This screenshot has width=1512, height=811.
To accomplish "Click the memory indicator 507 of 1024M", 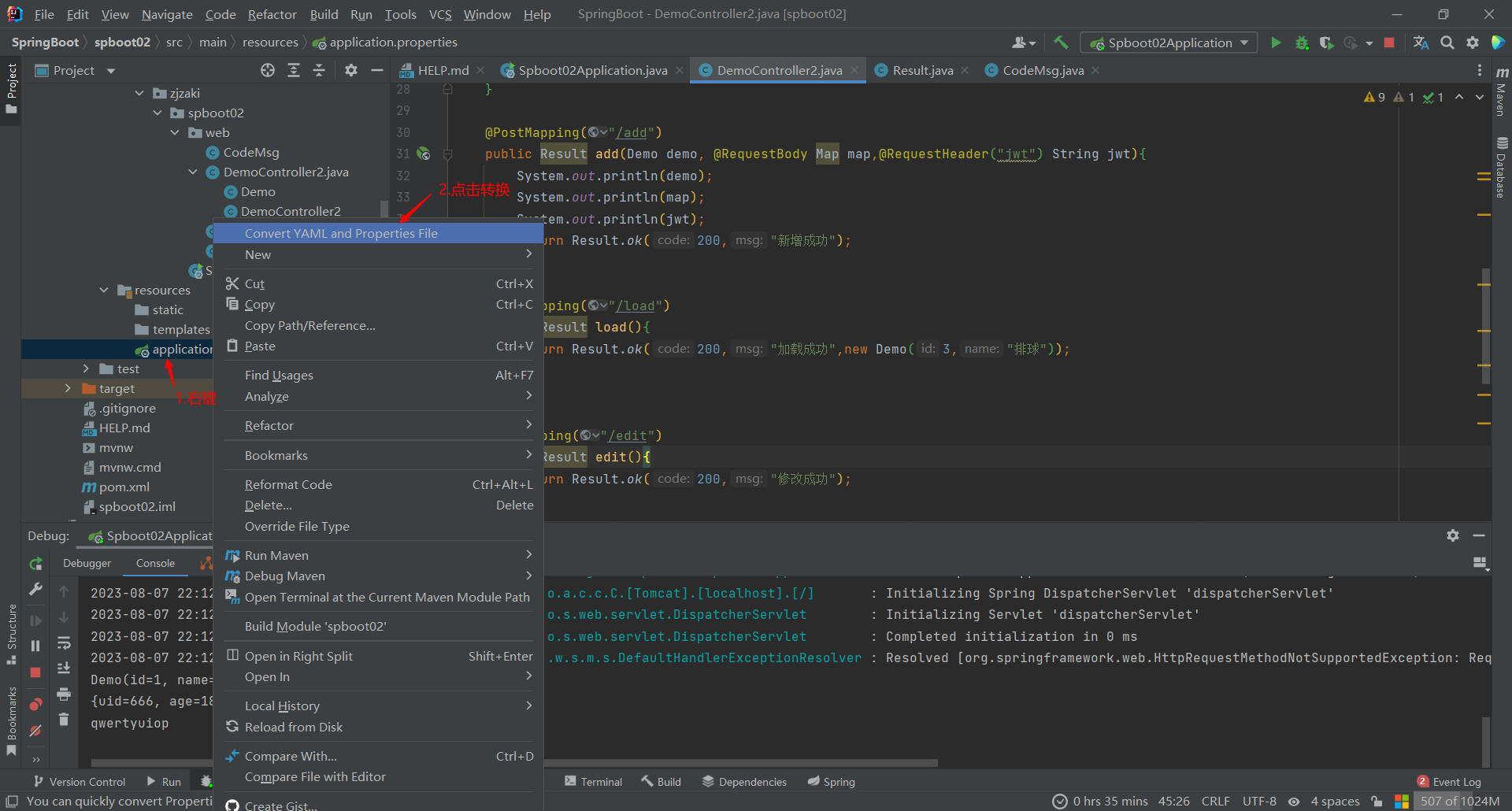I will coord(1459,801).
